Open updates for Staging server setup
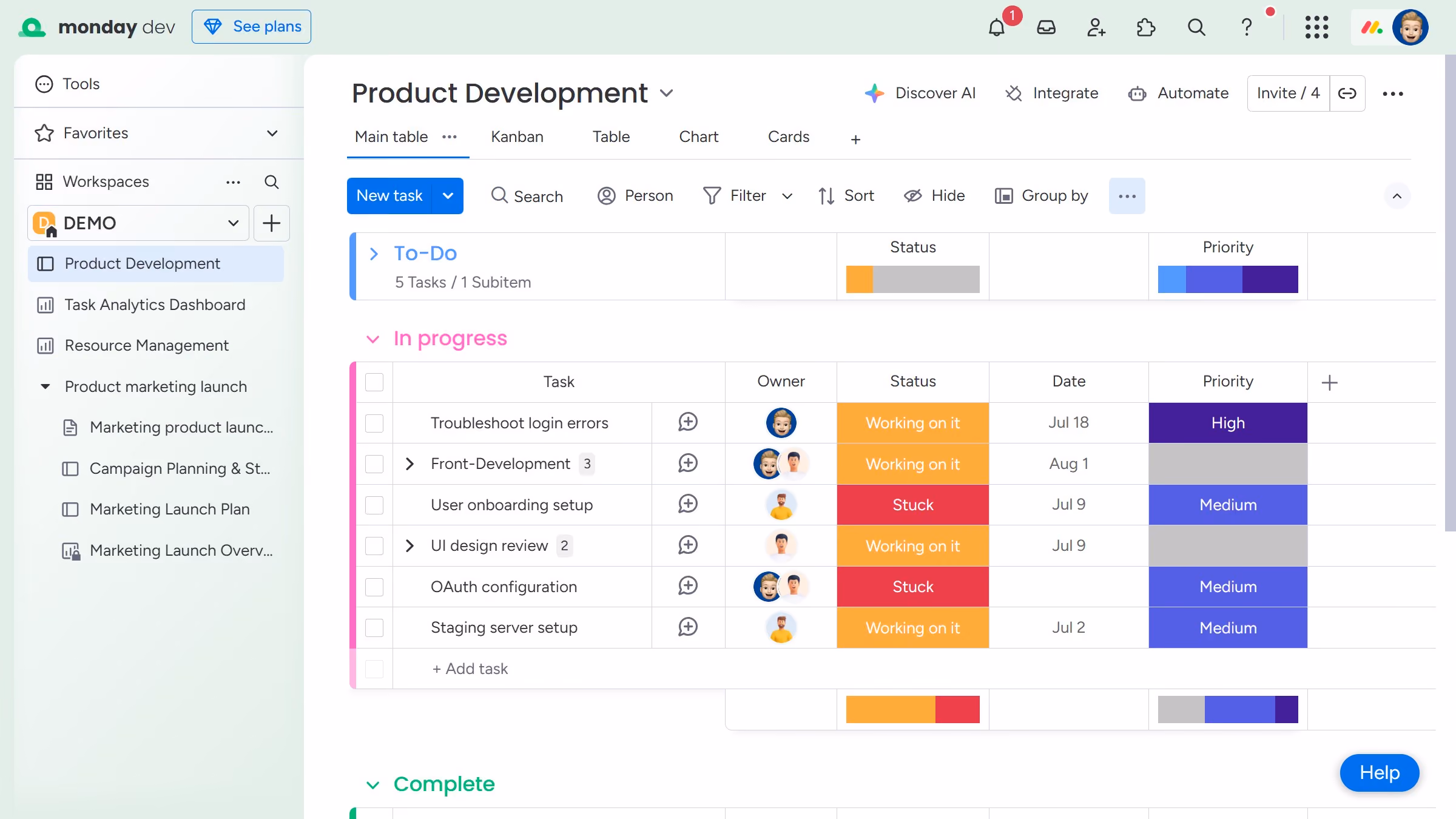Image resolution: width=1456 pixels, height=819 pixels. pyautogui.click(x=688, y=627)
